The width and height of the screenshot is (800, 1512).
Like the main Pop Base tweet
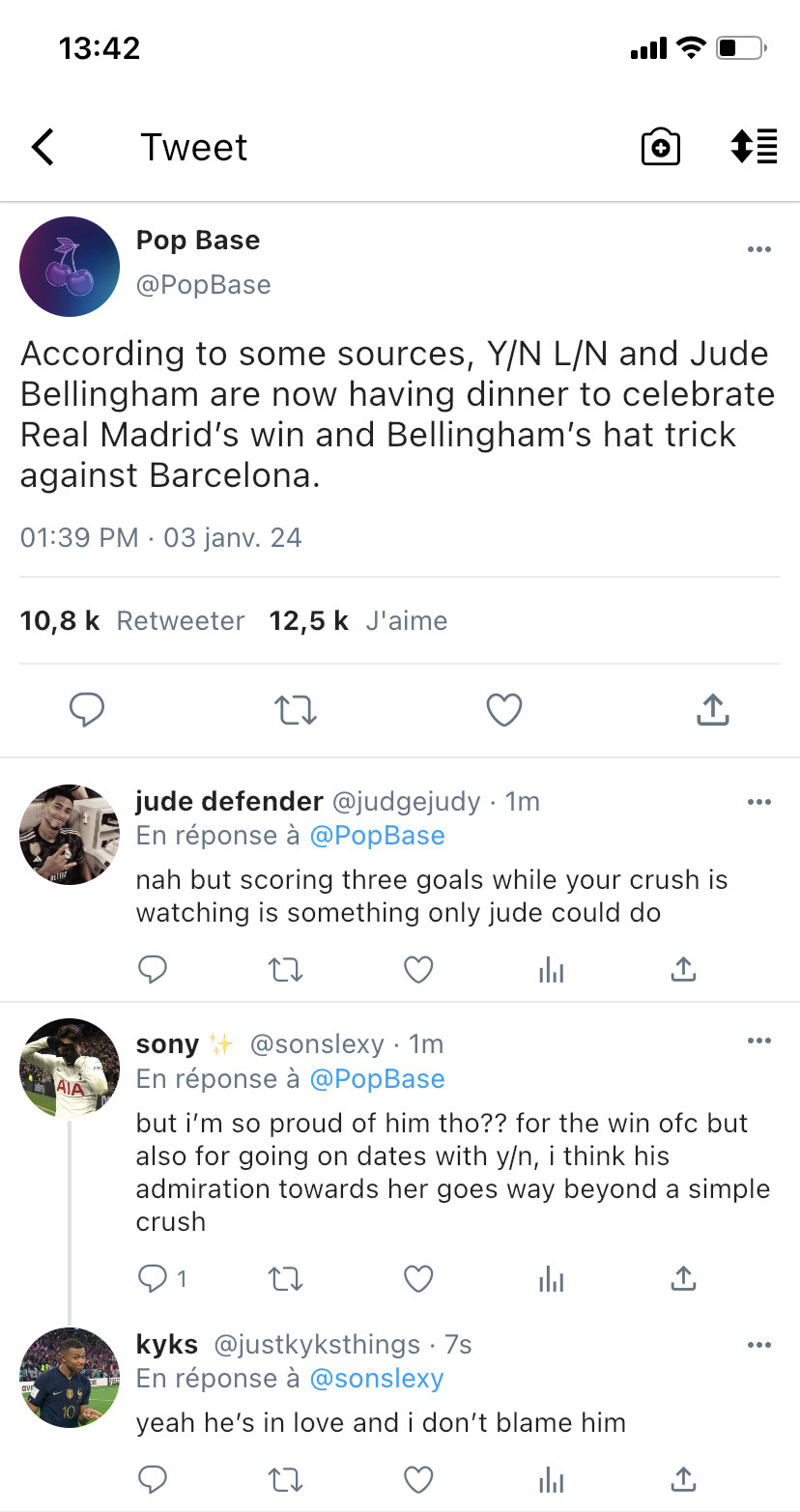(503, 710)
